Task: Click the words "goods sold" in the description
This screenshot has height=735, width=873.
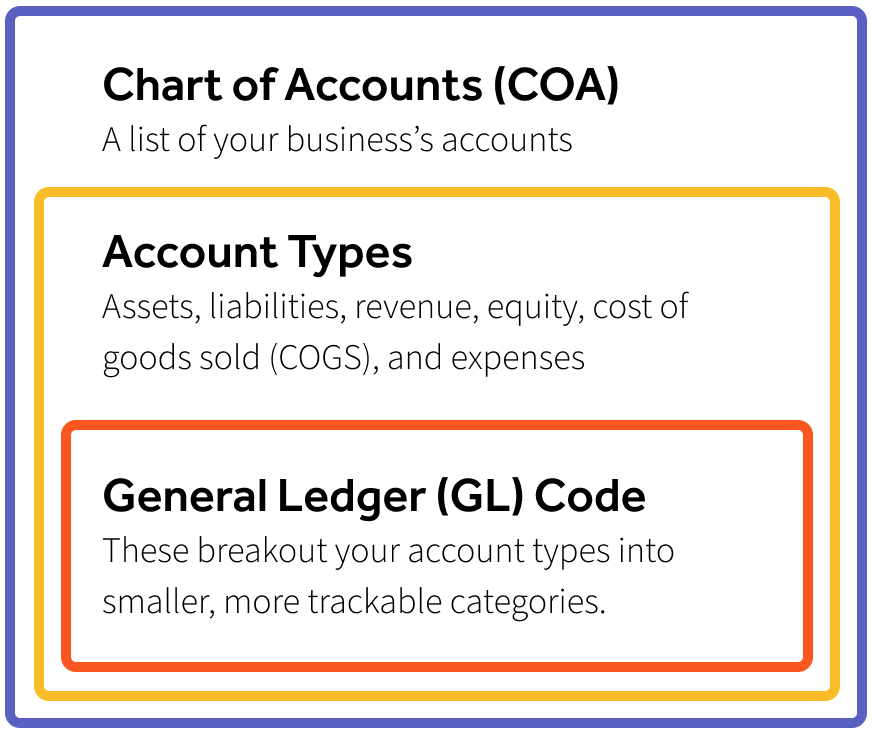Action: [179, 359]
